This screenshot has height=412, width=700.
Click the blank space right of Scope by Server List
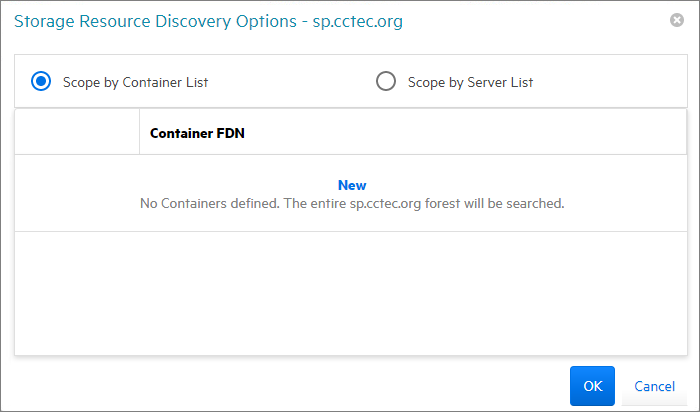coord(610,82)
